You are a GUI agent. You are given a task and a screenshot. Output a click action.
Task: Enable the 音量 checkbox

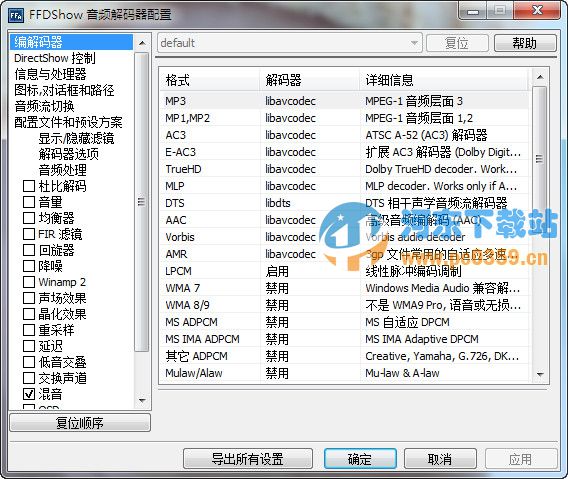(29, 202)
